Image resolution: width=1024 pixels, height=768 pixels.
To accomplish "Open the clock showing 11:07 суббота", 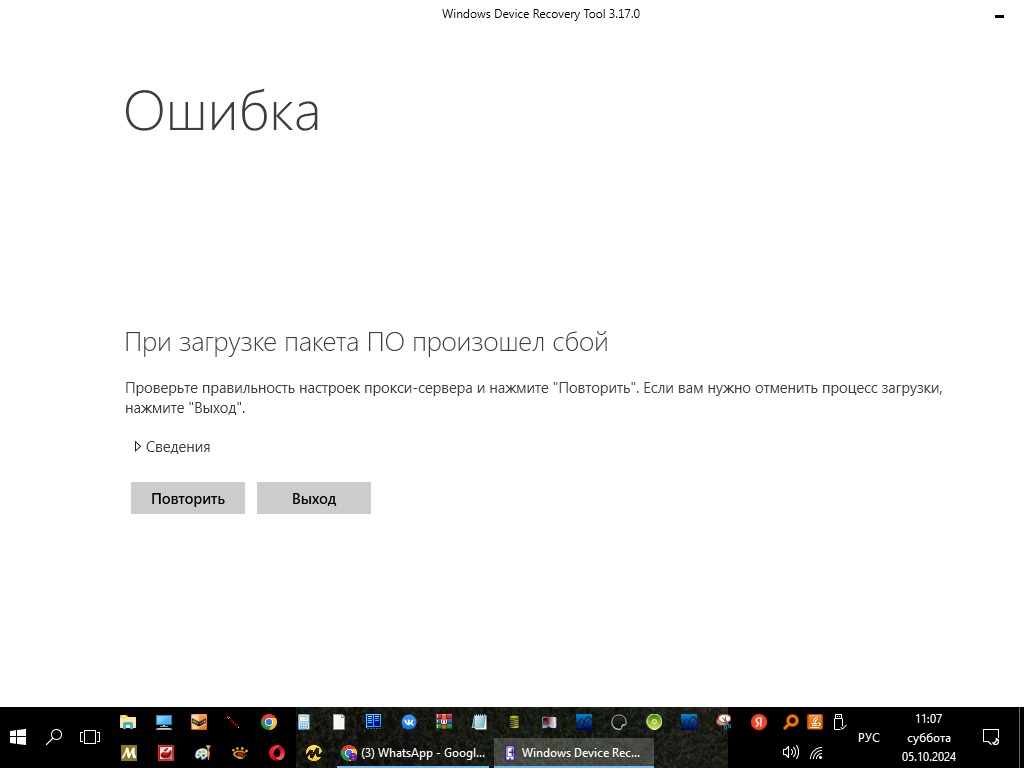I will tap(928, 737).
